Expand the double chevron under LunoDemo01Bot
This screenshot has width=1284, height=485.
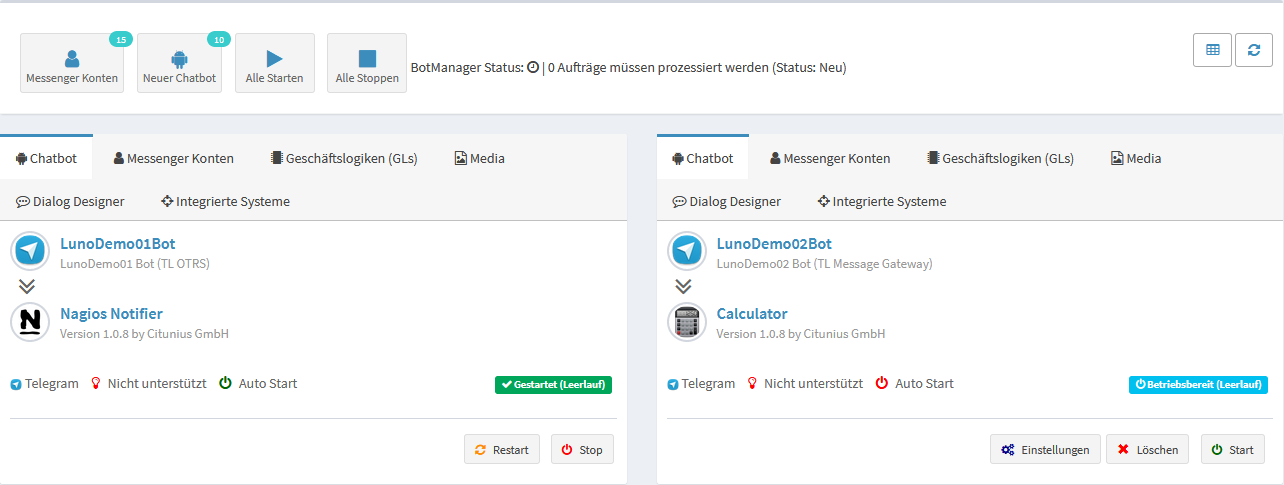(27, 286)
